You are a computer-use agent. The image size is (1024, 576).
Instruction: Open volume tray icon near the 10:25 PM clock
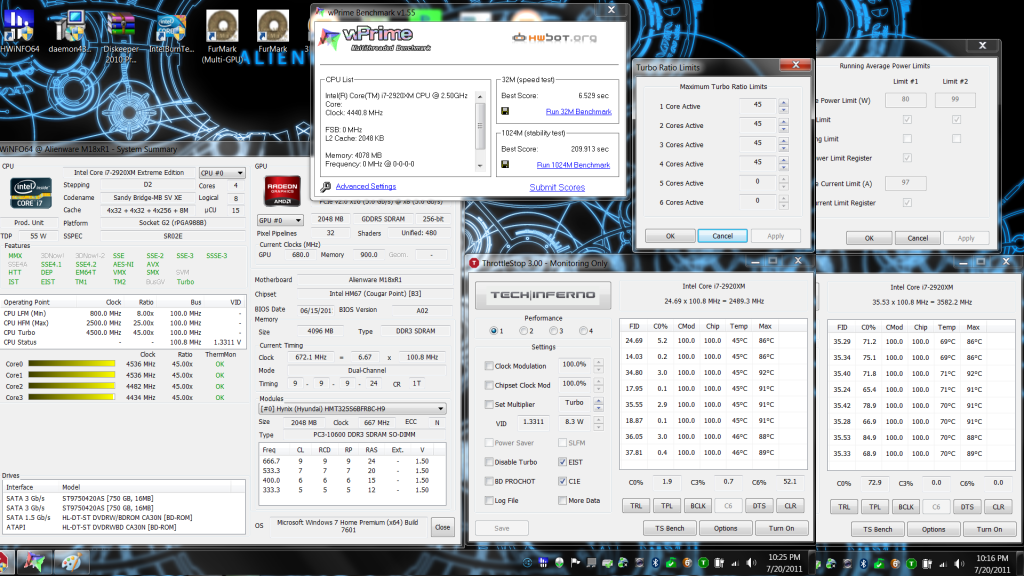pyautogui.click(x=751, y=562)
